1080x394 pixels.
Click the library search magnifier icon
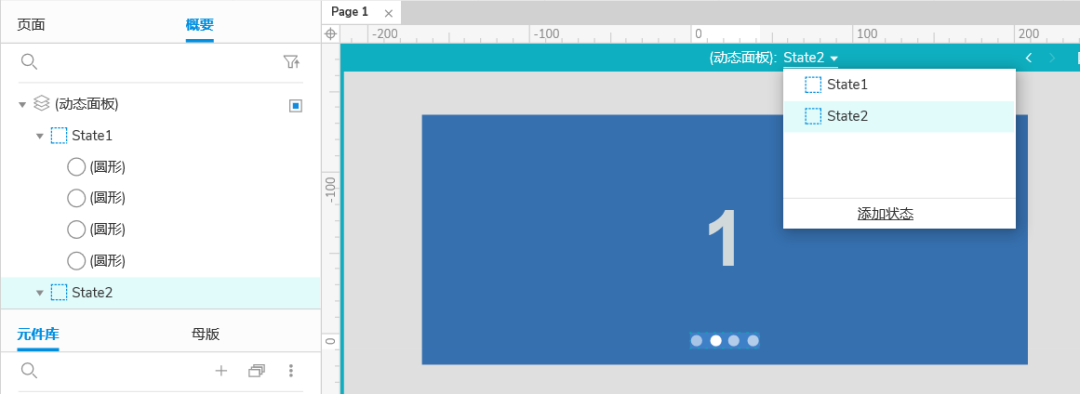29,371
